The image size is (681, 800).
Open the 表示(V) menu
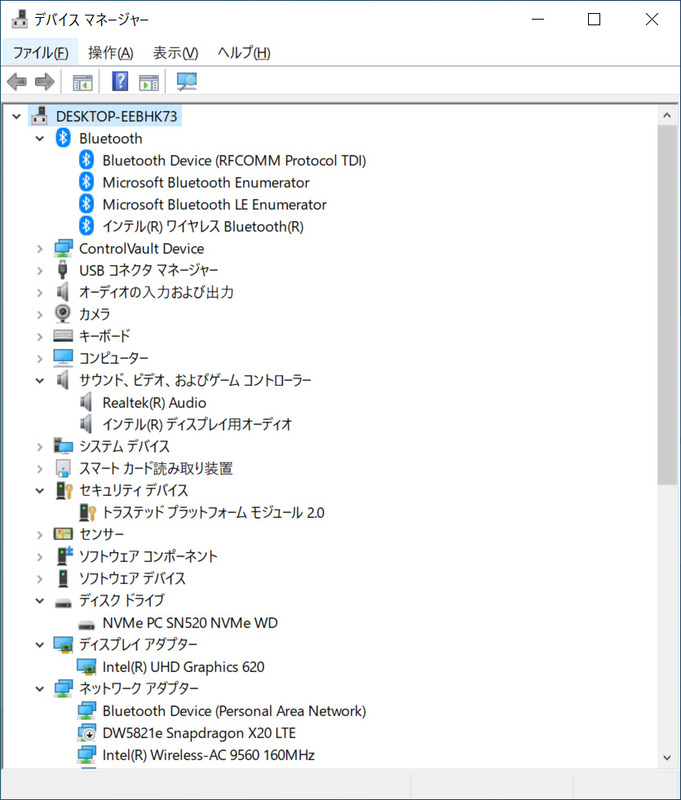click(x=175, y=52)
